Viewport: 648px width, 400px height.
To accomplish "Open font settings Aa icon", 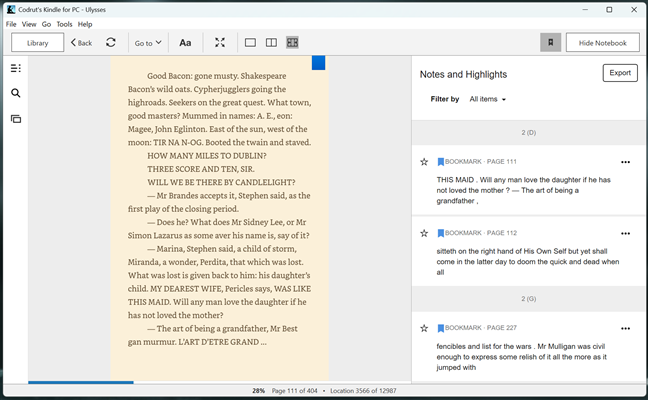I will coord(185,43).
